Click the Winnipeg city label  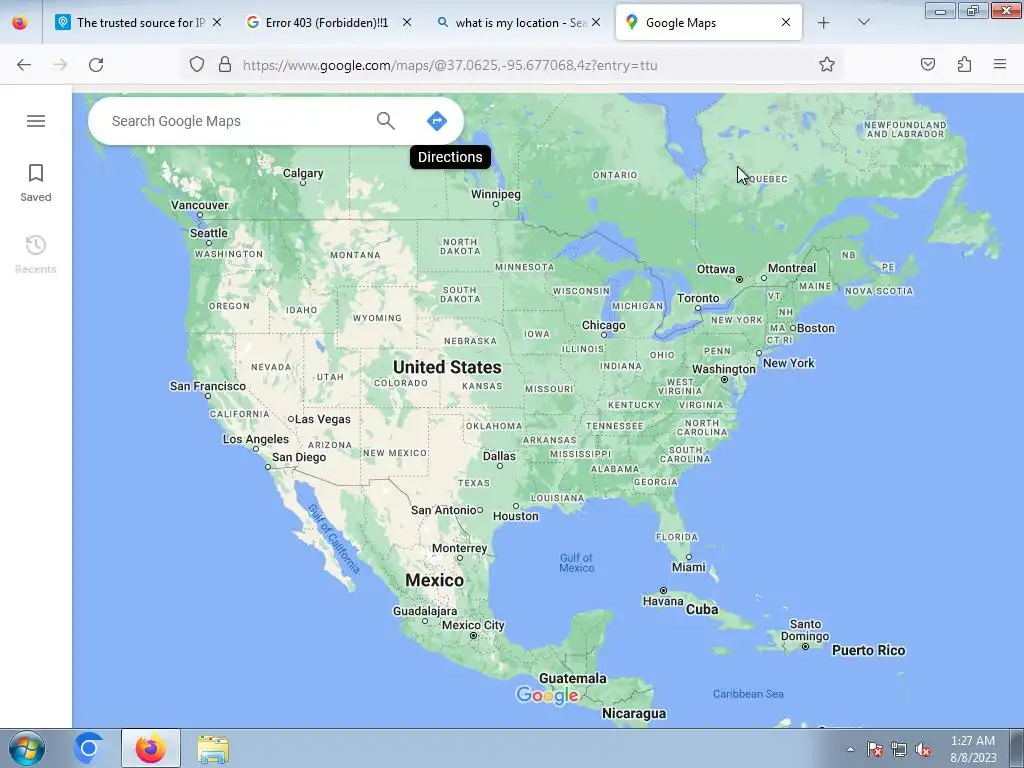pyautogui.click(x=496, y=194)
